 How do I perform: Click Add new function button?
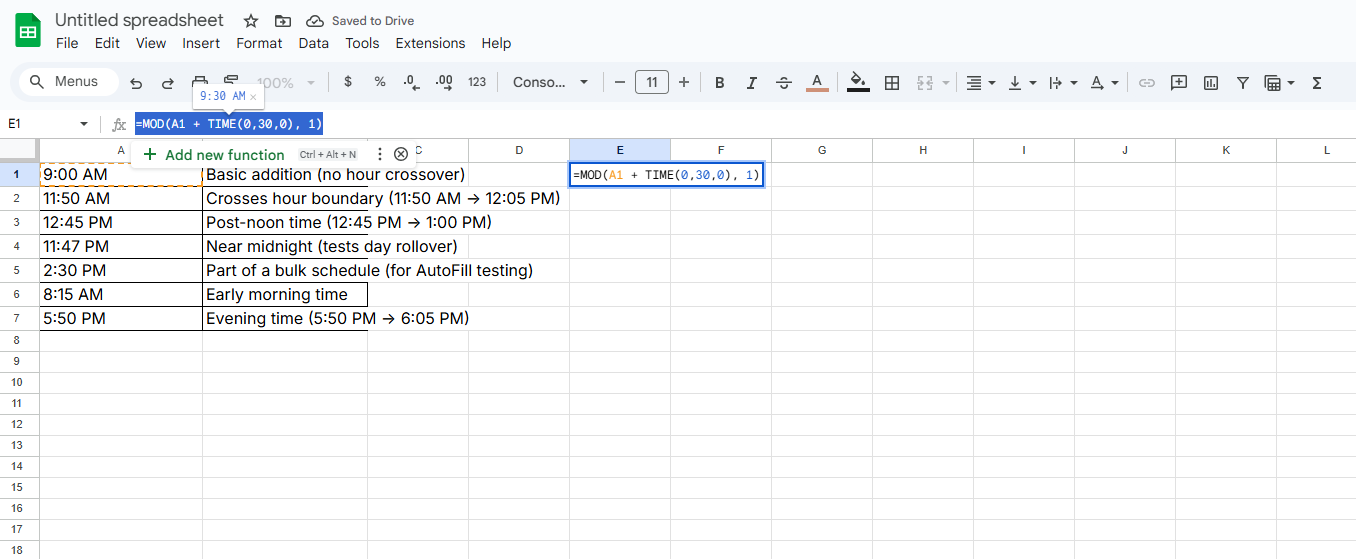pyautogui.click(x=214, y=154)
